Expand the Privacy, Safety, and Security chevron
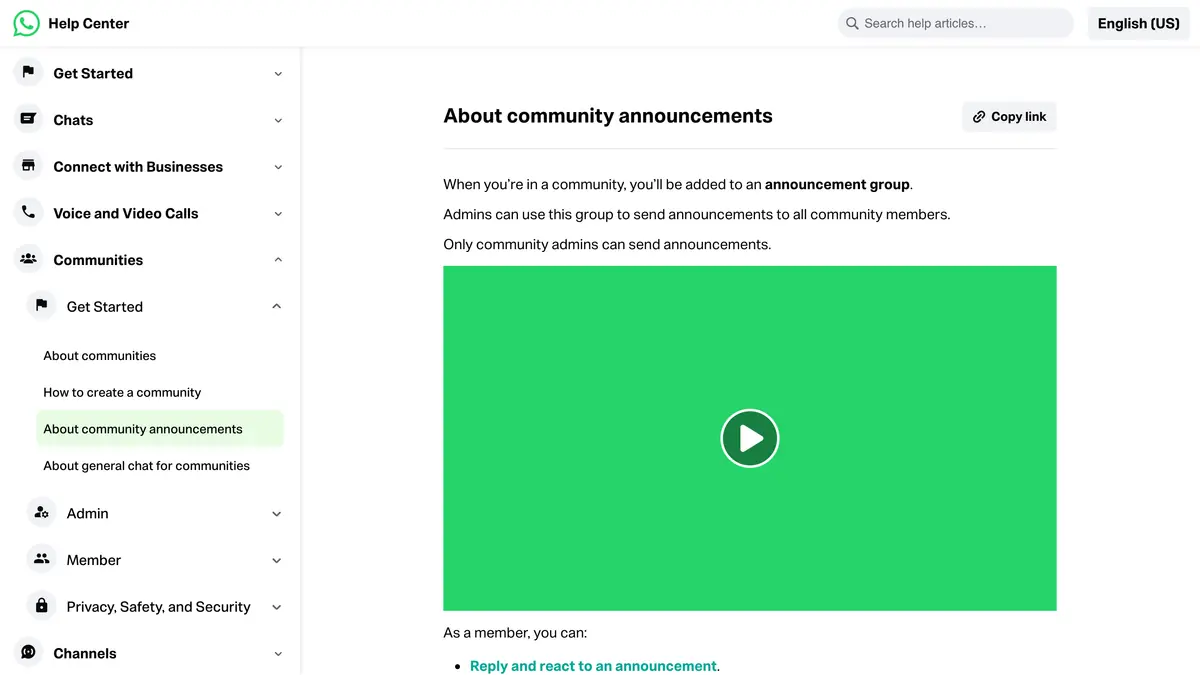This screenshot has height=675, width=1200. pos(277,607)
